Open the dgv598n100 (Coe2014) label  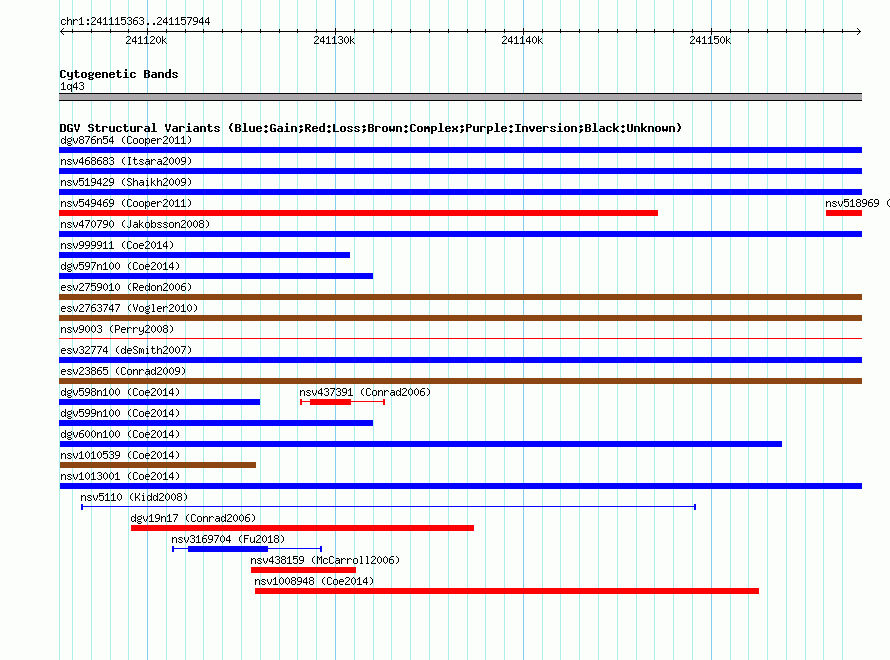pos(120,392)
